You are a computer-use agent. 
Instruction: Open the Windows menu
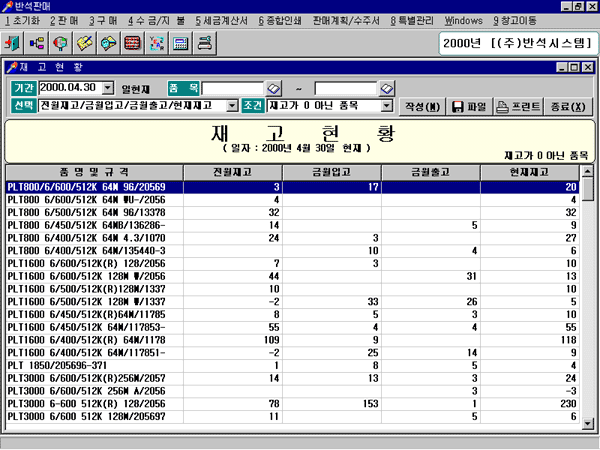463,21
